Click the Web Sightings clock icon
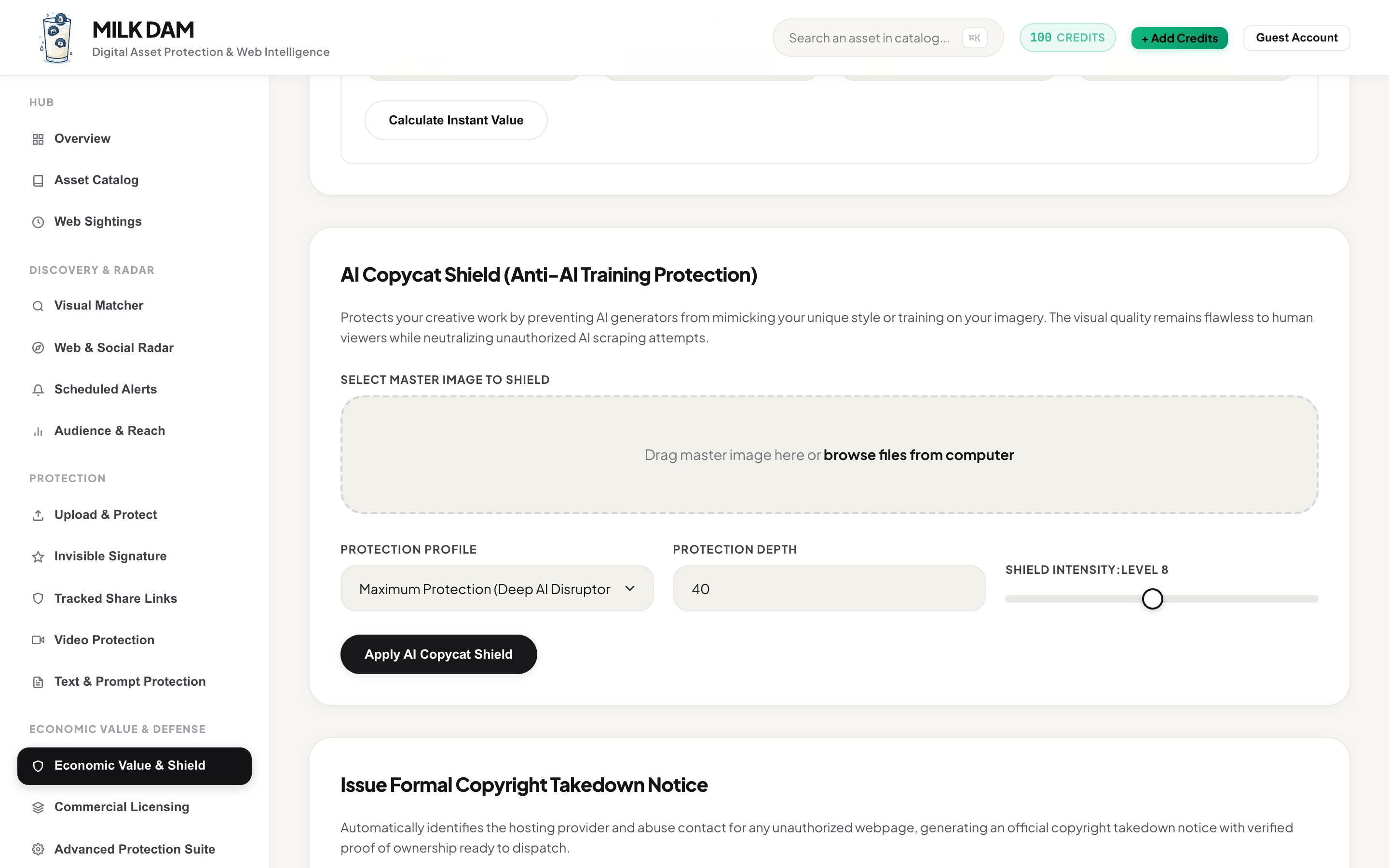The width and height of the screenshot is (1389, 868). coord(38,222)
